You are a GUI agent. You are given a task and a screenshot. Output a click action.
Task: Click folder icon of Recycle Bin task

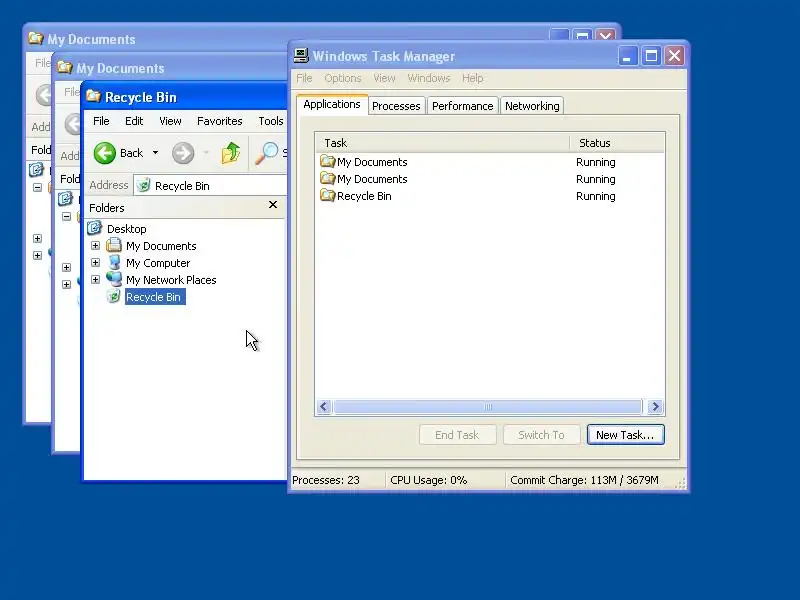[x=327, y=195]
